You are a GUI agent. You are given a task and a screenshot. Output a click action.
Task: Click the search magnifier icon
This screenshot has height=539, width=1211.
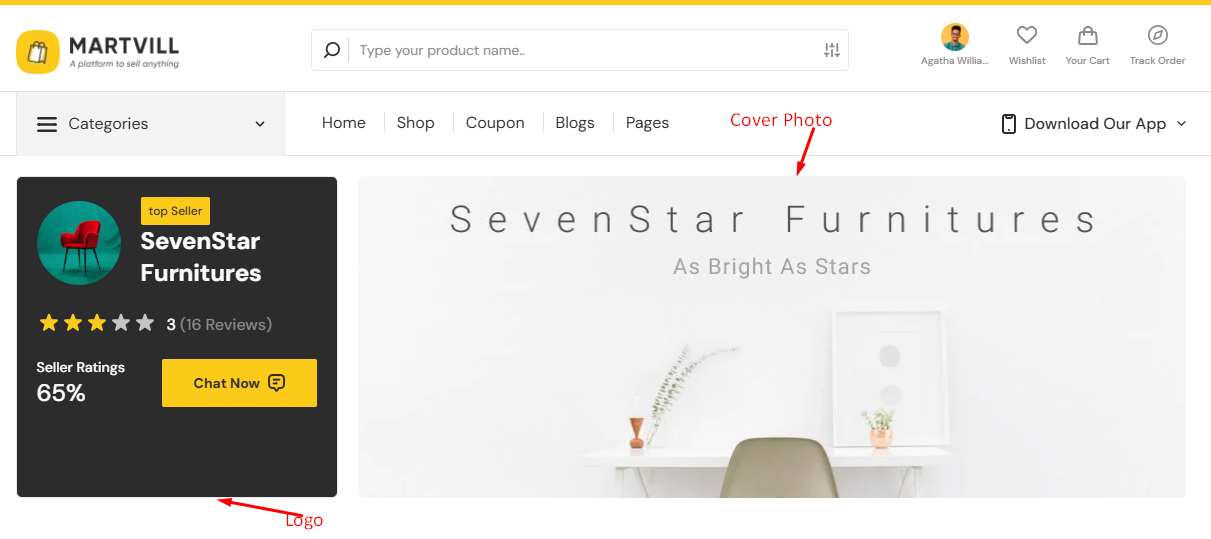click(332, 50)
